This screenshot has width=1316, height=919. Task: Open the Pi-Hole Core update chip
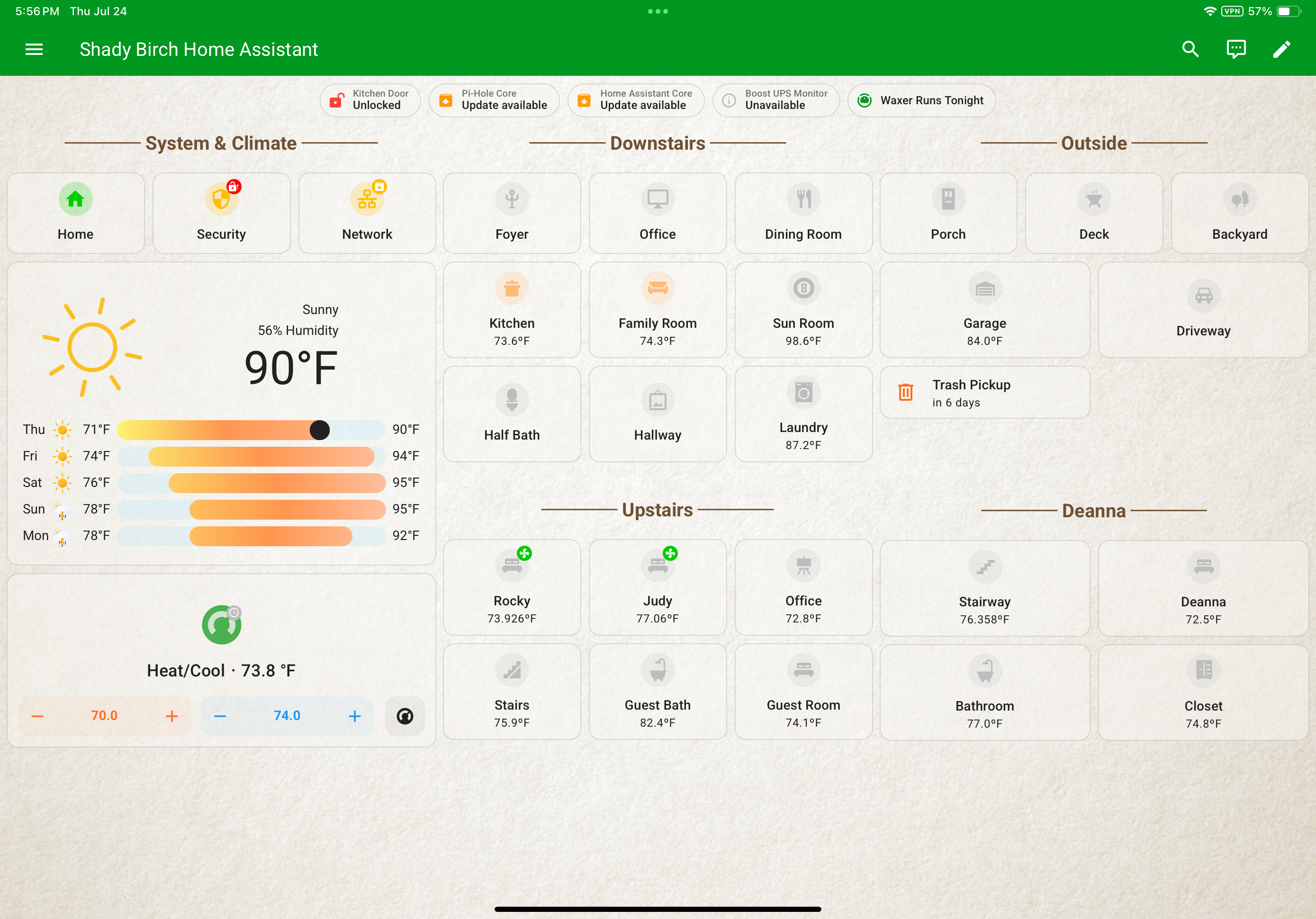tap(494, 100)
